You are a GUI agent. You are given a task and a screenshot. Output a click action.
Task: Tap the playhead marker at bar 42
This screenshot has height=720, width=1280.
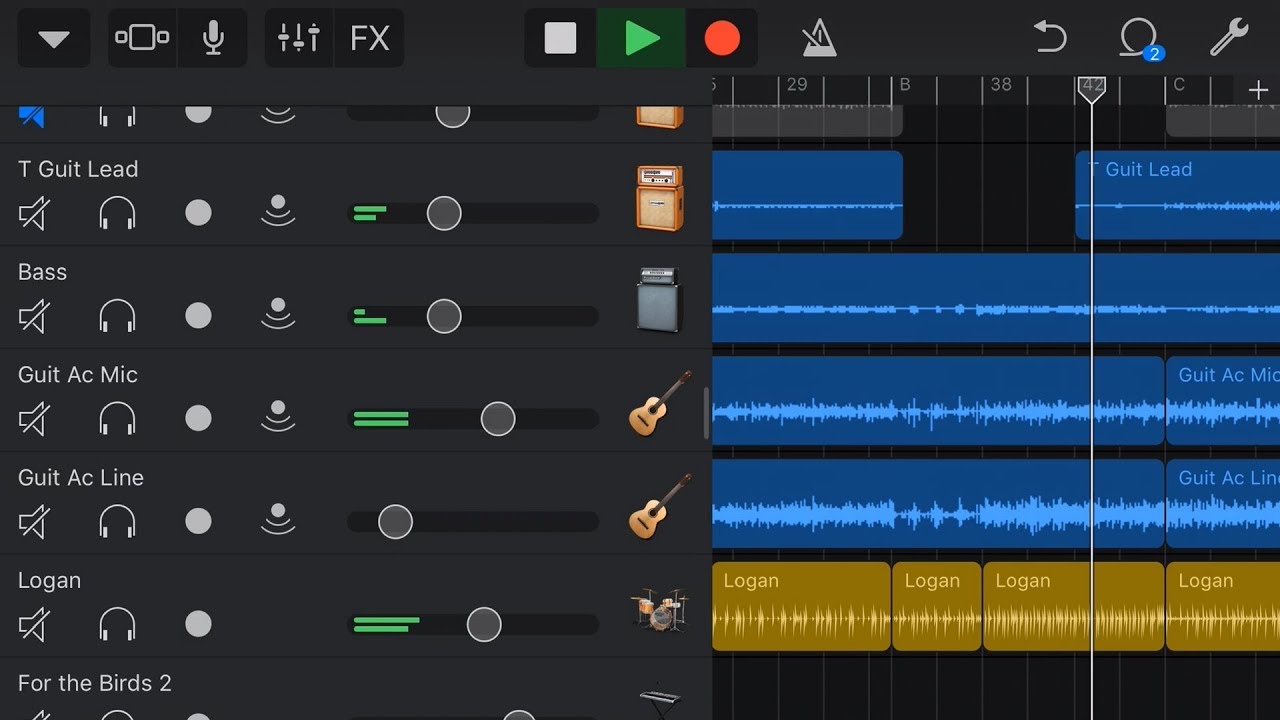(x=1091, y=88)
